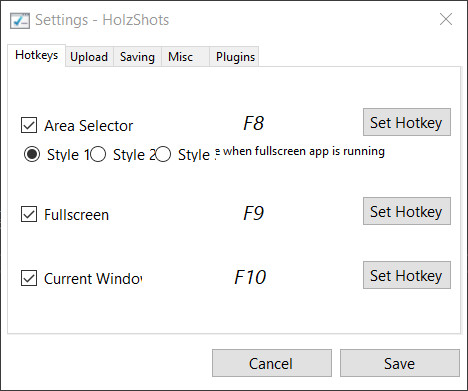
Task: Switch to the Upload tab
Action: [x=89, y=57]
